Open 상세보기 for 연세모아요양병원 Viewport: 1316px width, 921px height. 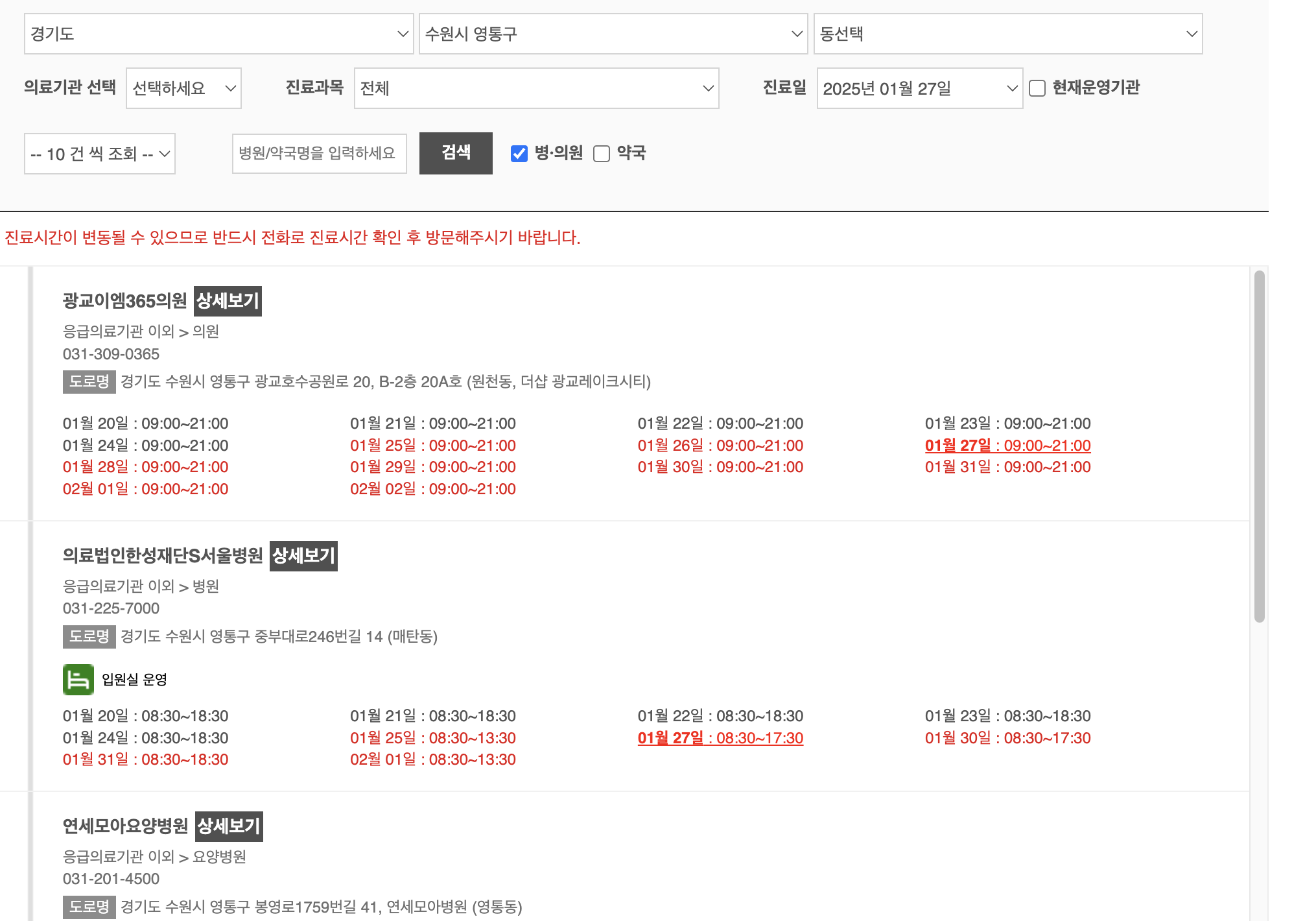click(x=229, y=826)
